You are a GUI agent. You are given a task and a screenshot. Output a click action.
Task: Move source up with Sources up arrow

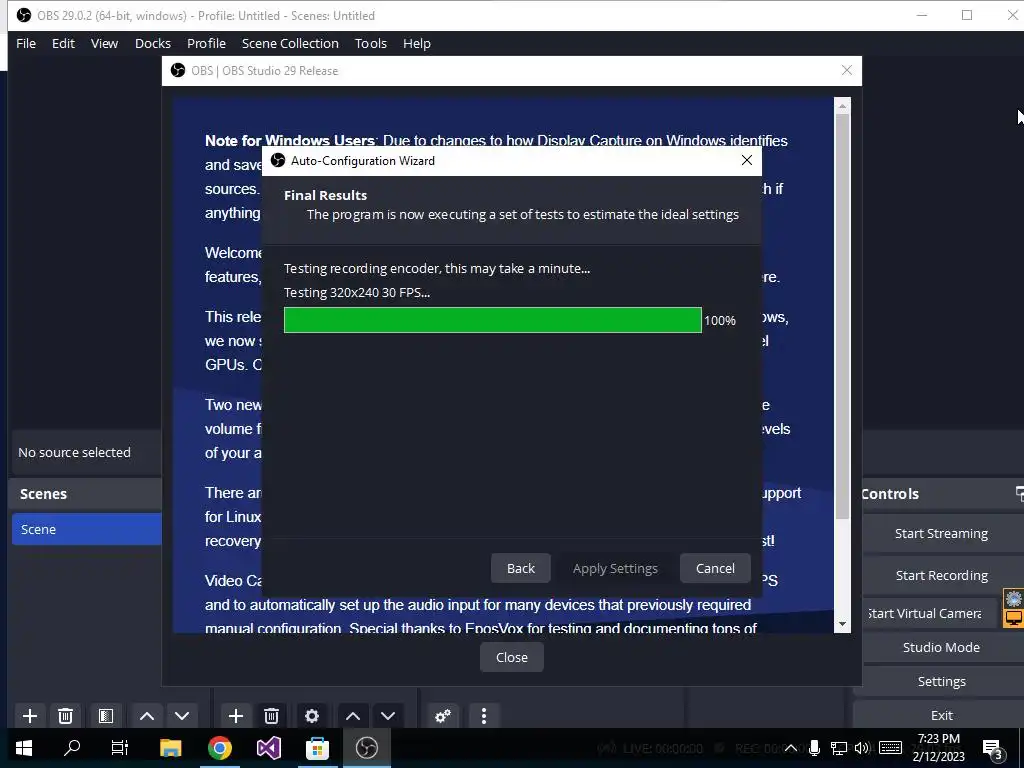tap(353, 716)
